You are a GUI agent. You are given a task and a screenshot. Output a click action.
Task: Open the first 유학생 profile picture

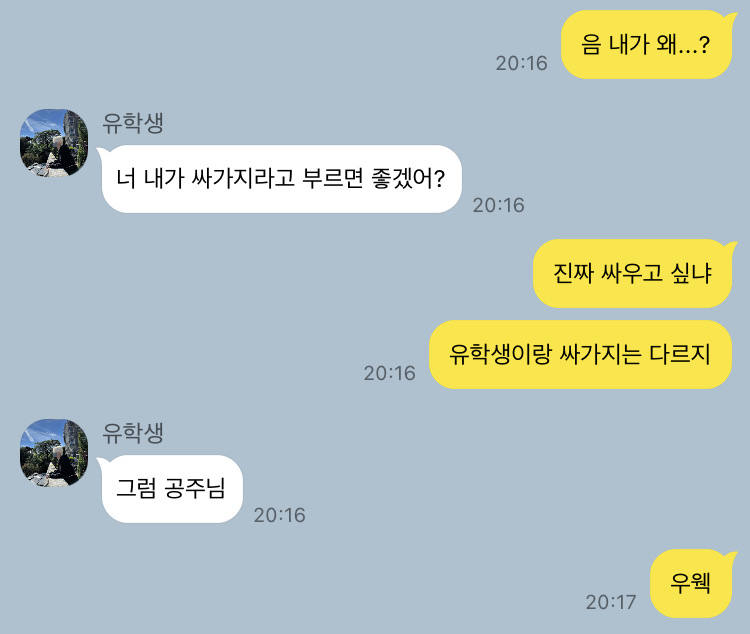(54, 143)
